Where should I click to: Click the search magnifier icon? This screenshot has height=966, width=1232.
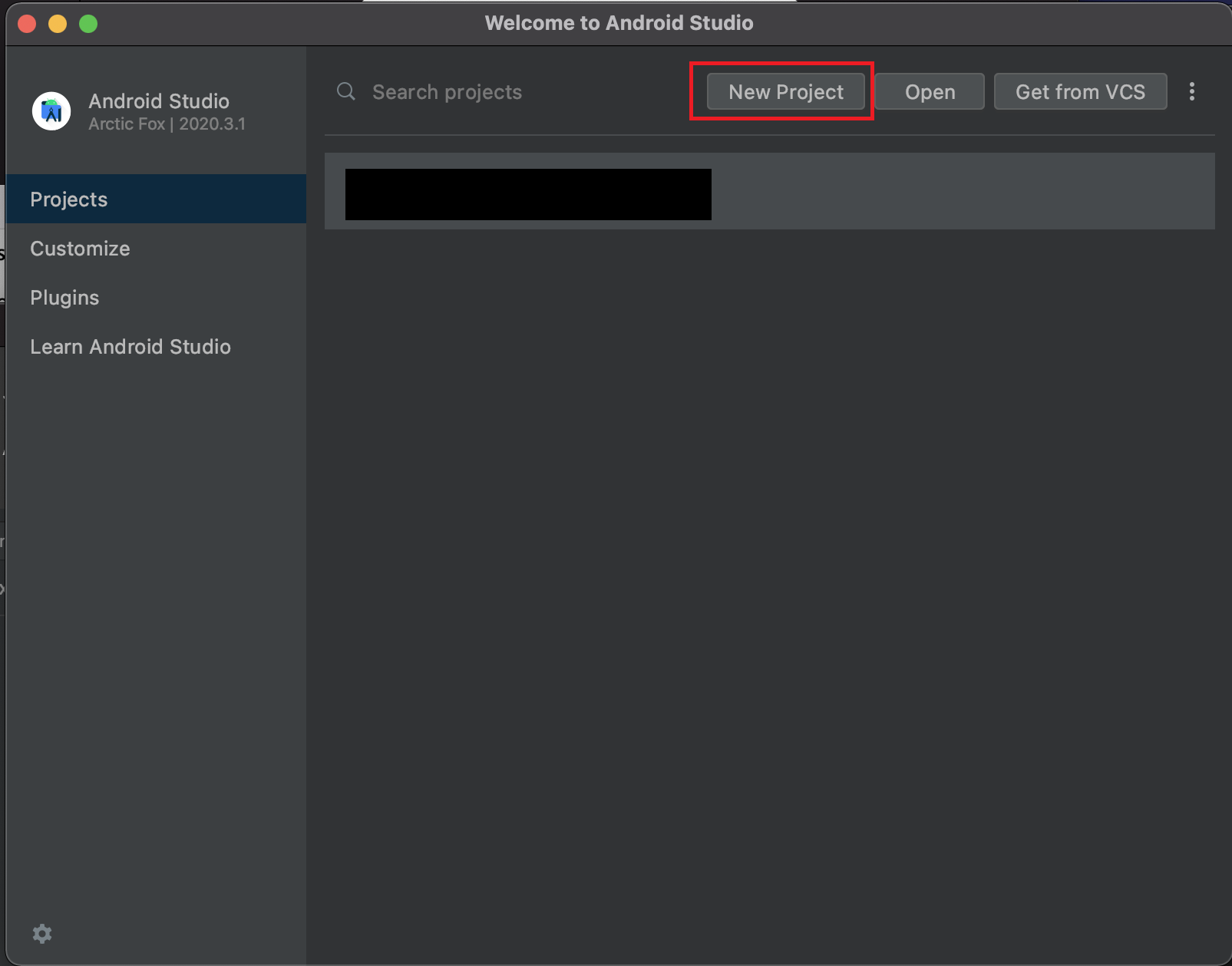point(346,92)
